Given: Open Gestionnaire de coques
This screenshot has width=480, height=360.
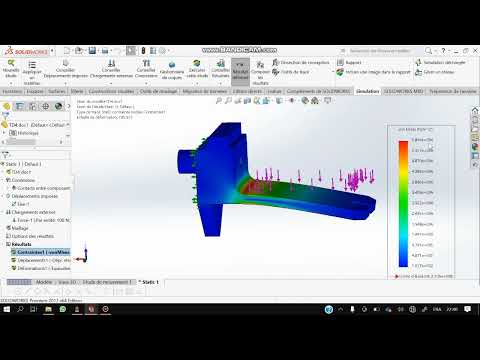Looking at the screenshot, I should pyautogui.click(x=172, y=70).
